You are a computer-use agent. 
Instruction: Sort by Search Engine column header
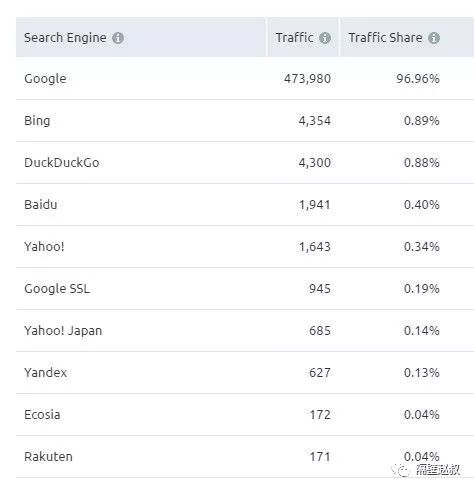(x=65, y=38)
